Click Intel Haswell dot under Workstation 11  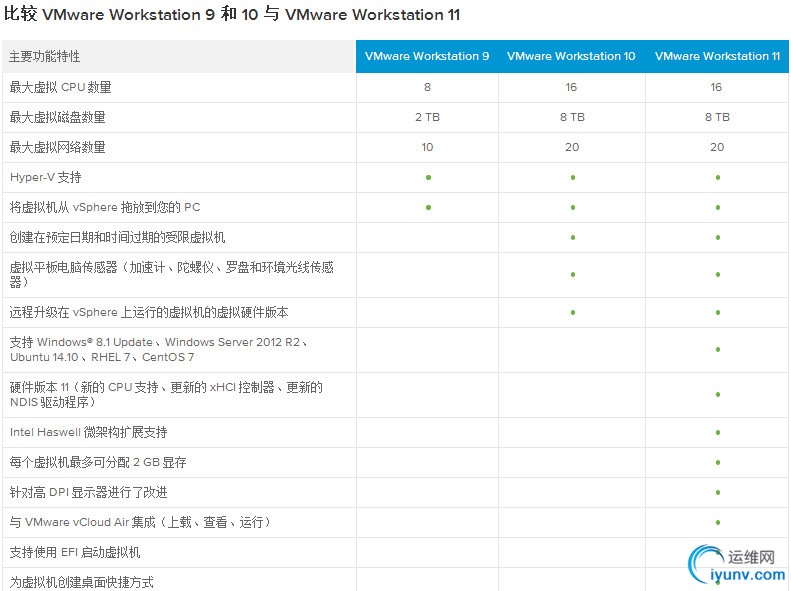click(x=718, y=433)
